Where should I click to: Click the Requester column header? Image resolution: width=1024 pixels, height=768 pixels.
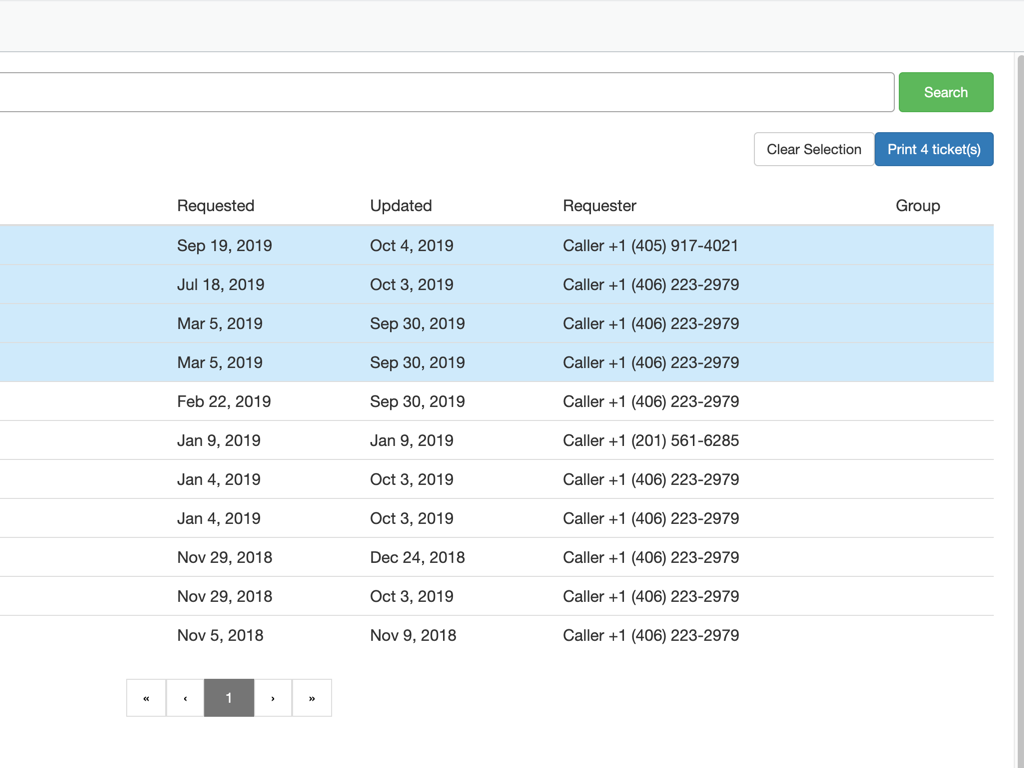click(x=599, y=206)
